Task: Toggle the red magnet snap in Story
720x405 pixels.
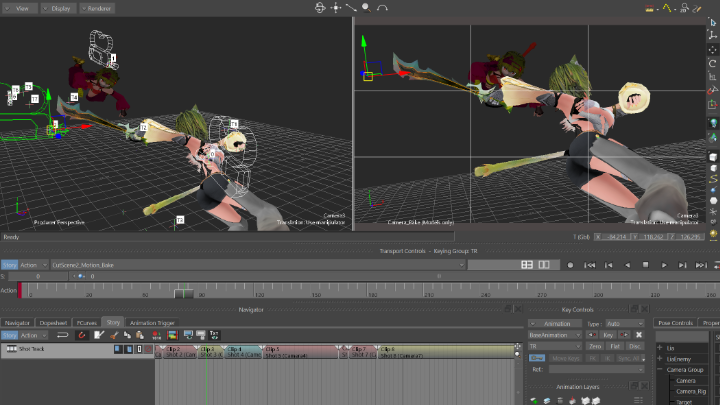Action: click(82, 335)
